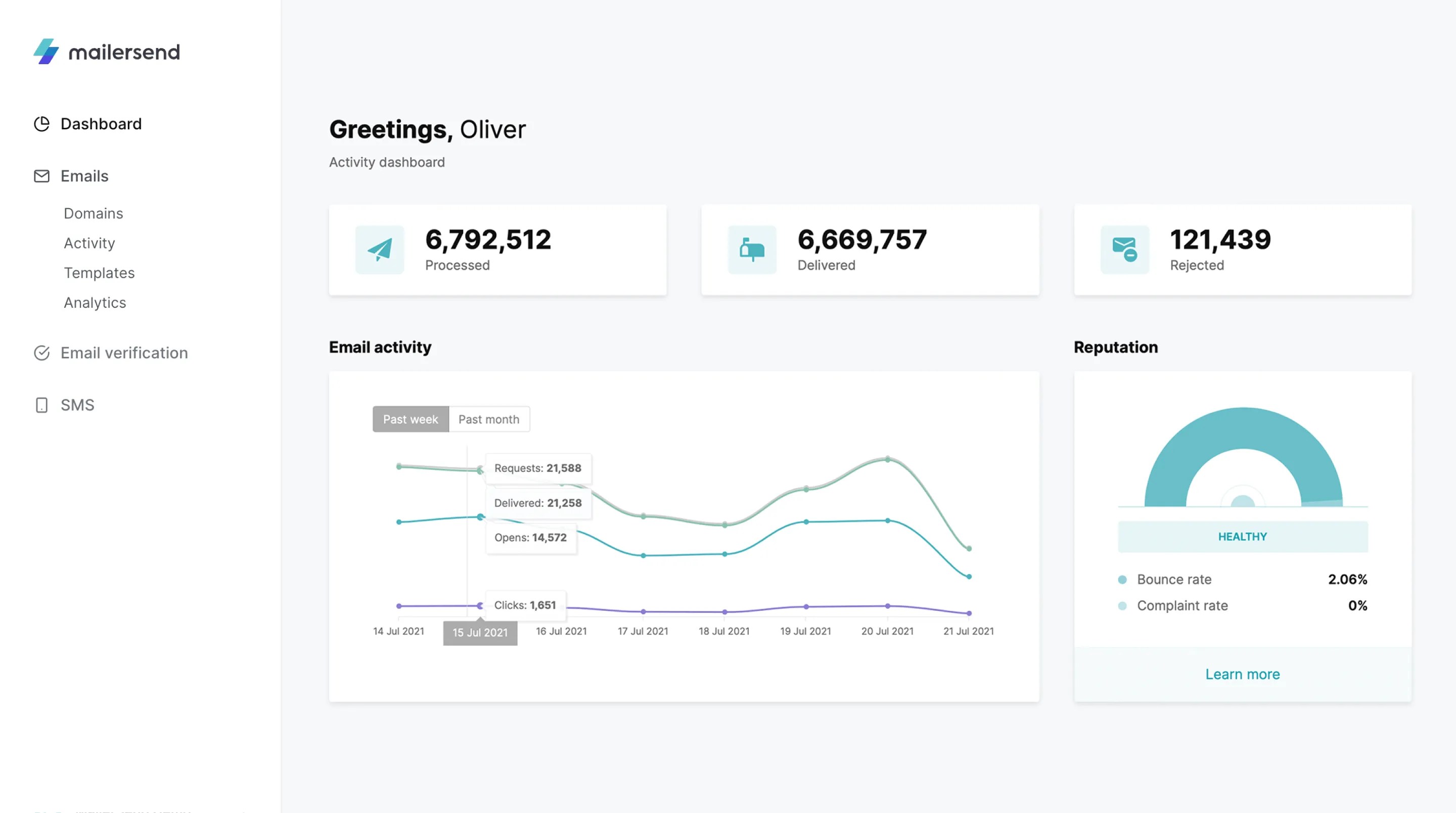Click the Email verification checkmark icon
The height and width of the screenshot is (813, 1456).
tap(41, 353)
